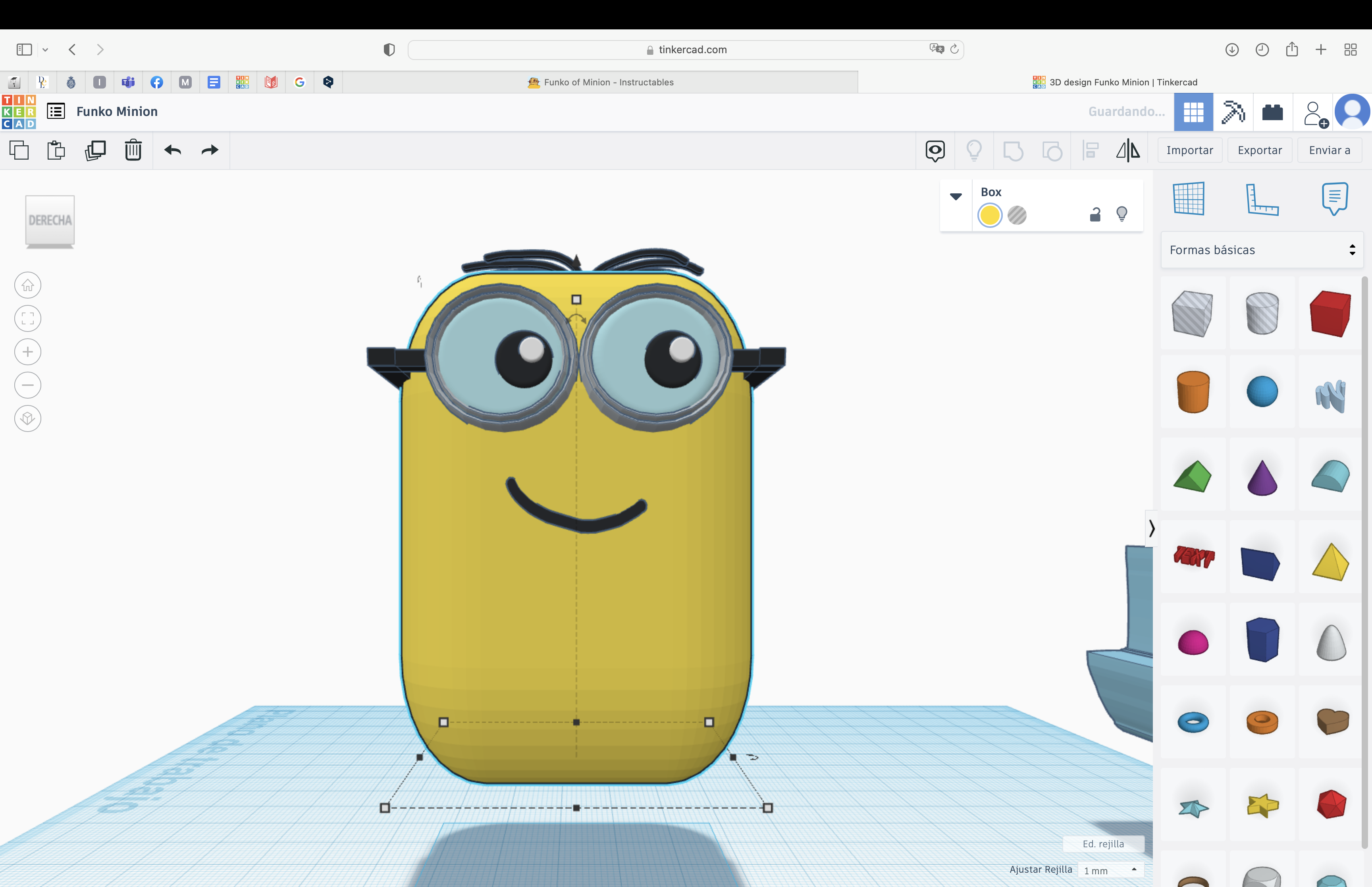Click the Ed. rejilla button
This screenshot has height=887, width=1372.
point(1103,844)
